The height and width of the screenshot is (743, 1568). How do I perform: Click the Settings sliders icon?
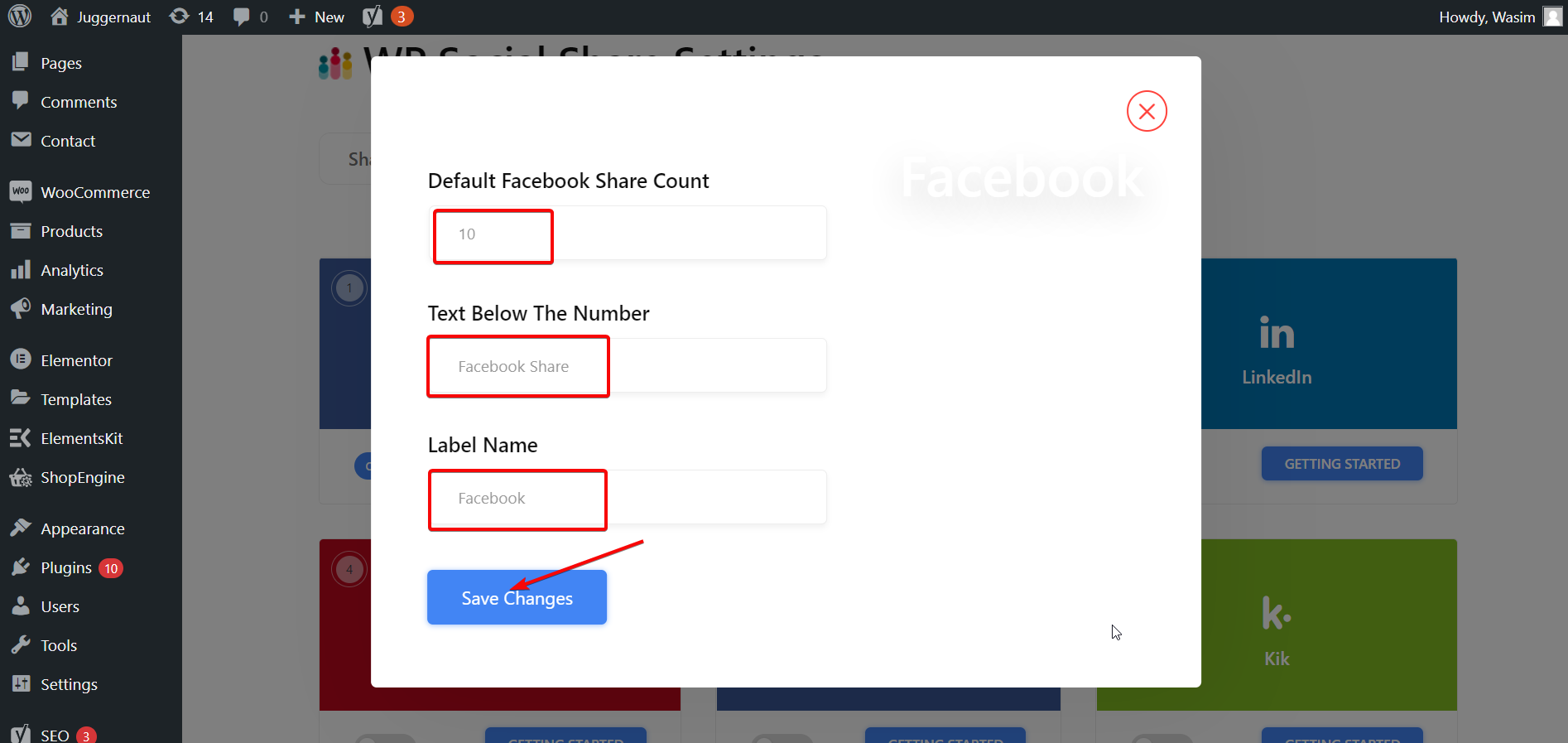coord(21,683)
